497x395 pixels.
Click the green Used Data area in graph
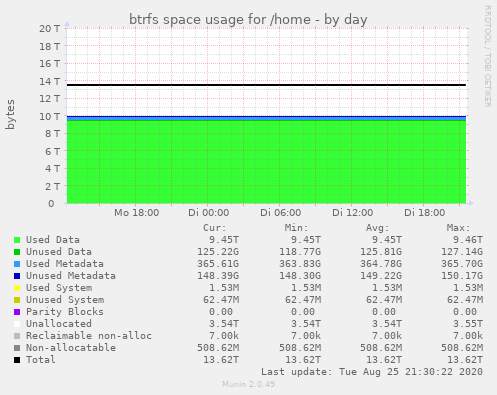click(x=266, y=162)
